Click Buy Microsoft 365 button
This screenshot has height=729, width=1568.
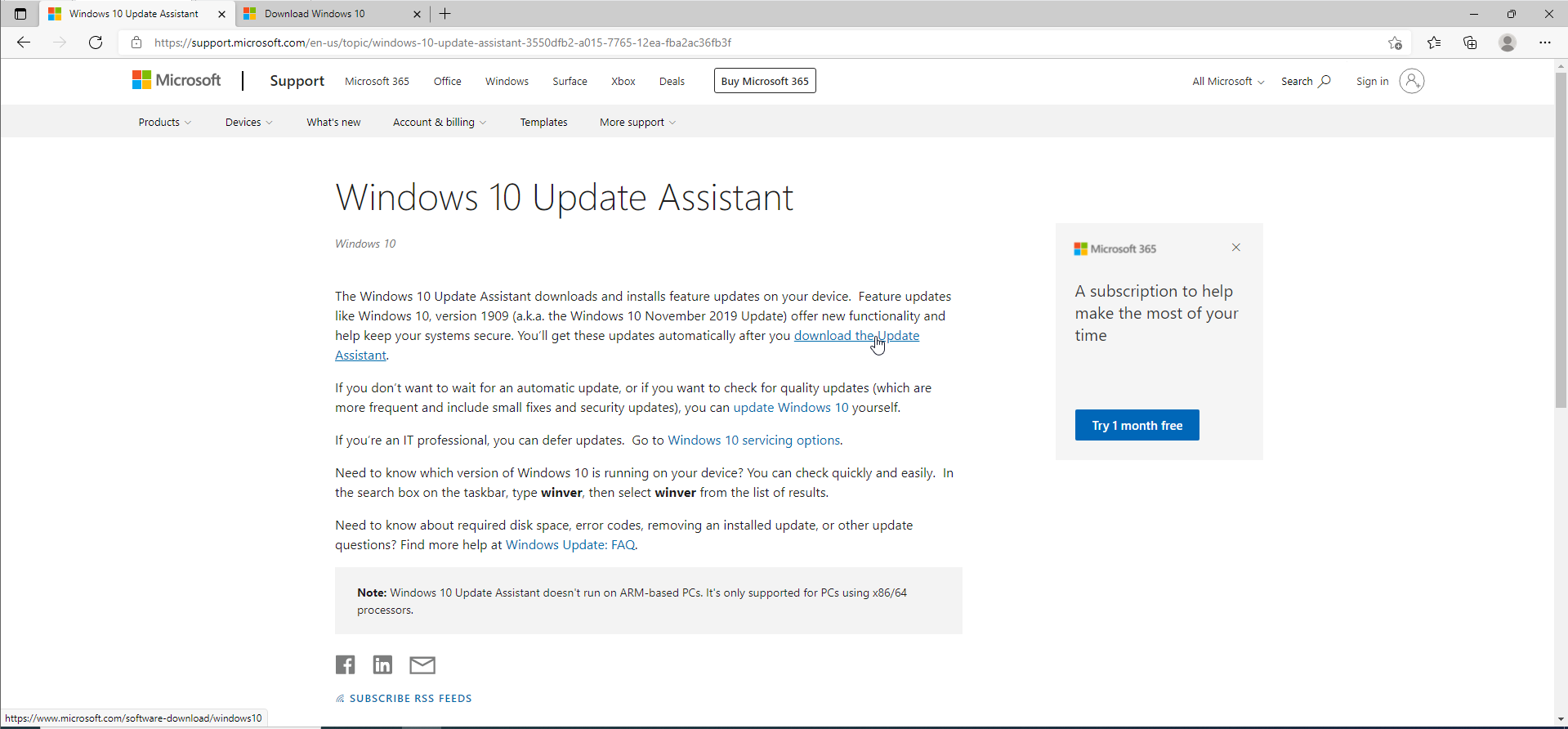click(x=765, y=81)
